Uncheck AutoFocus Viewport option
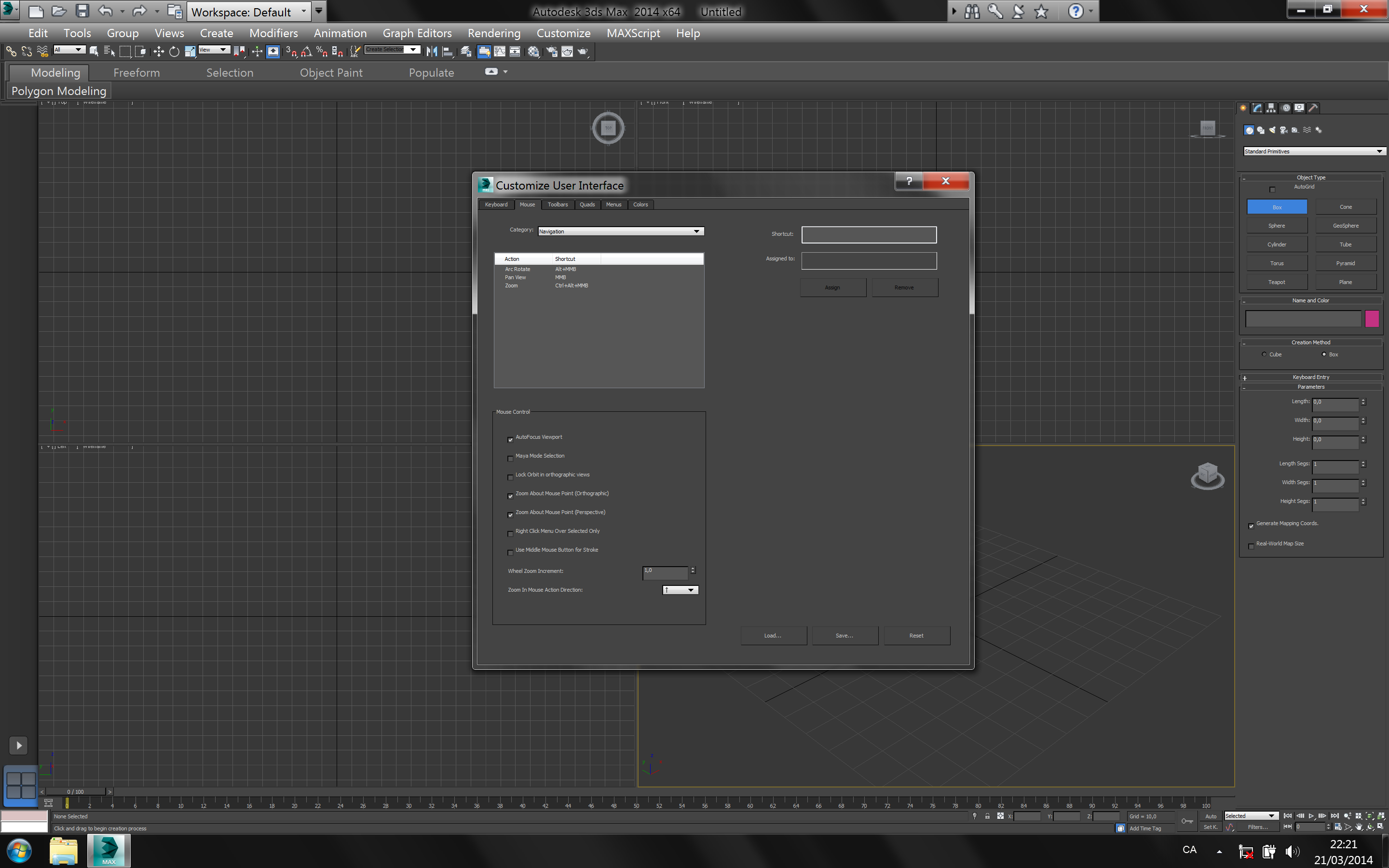The image size is (1389, 868). tap(510, 440)
